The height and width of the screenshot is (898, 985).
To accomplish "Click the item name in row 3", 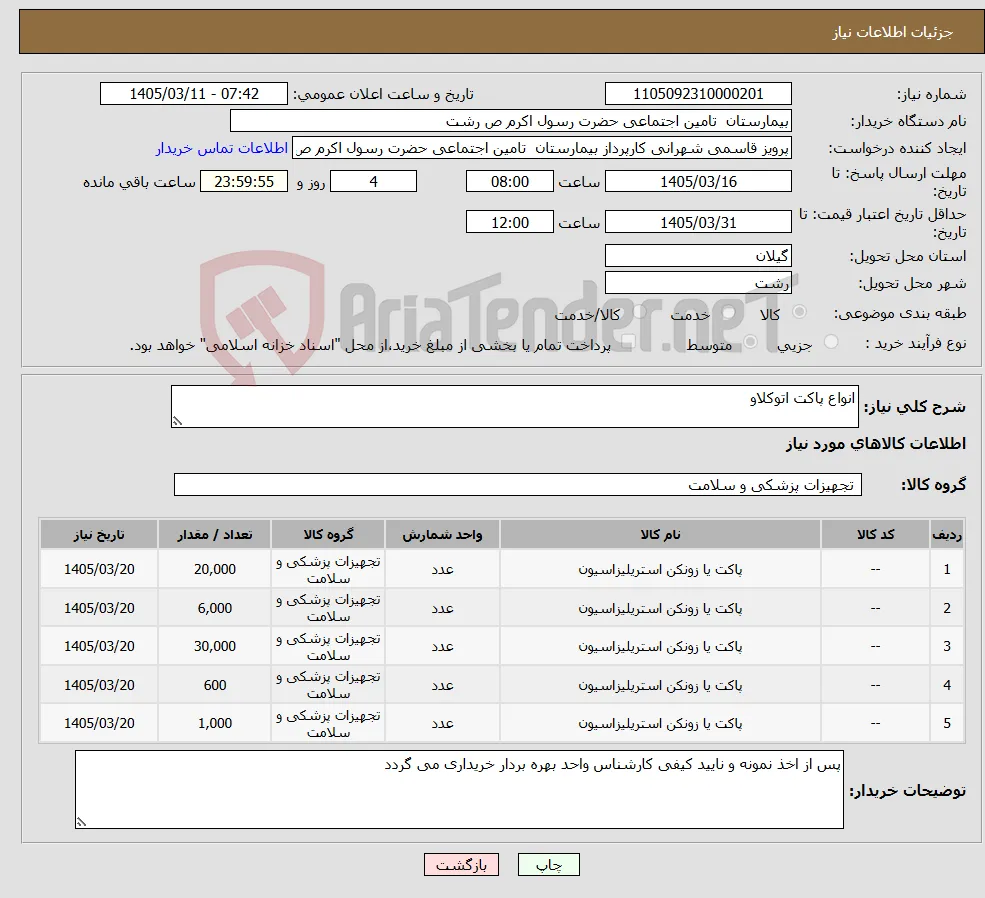I will (660, 647).
